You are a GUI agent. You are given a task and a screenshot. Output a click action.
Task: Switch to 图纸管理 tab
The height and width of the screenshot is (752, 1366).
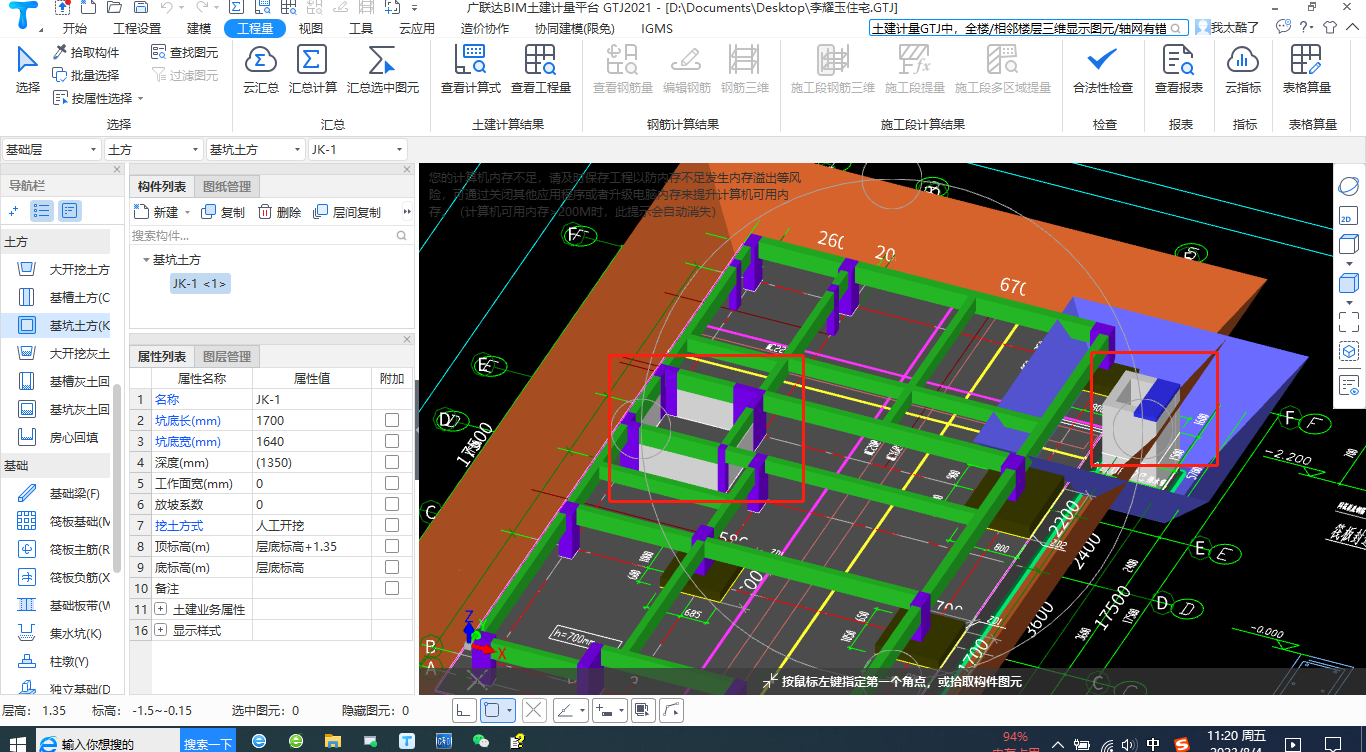tap(227, 186)
